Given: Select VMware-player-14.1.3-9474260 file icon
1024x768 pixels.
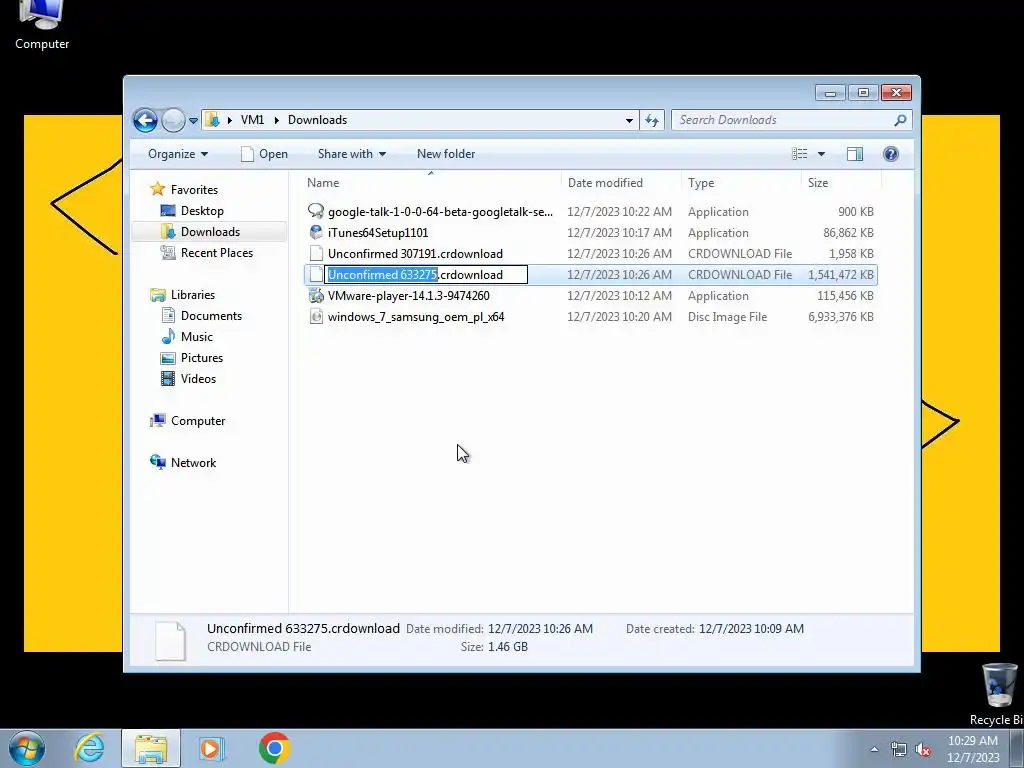Looking at the screenshot, I should pos(316,296).
